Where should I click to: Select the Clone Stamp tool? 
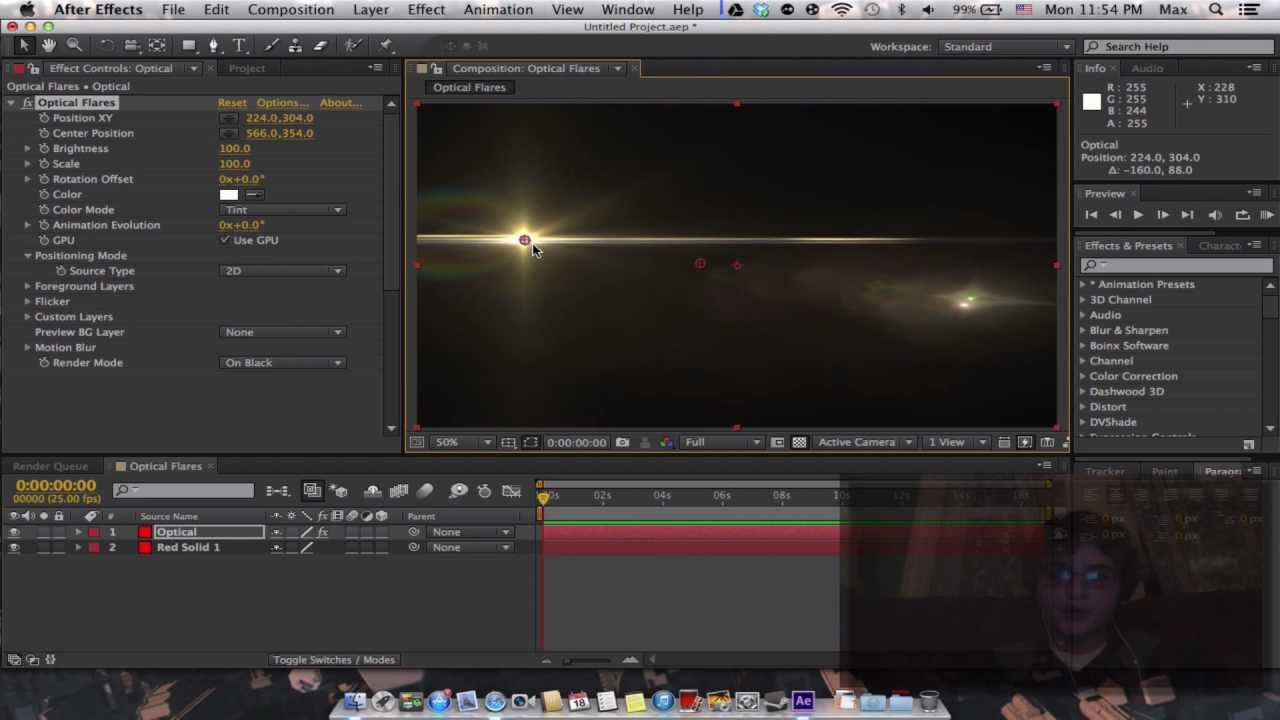[295, 46]
